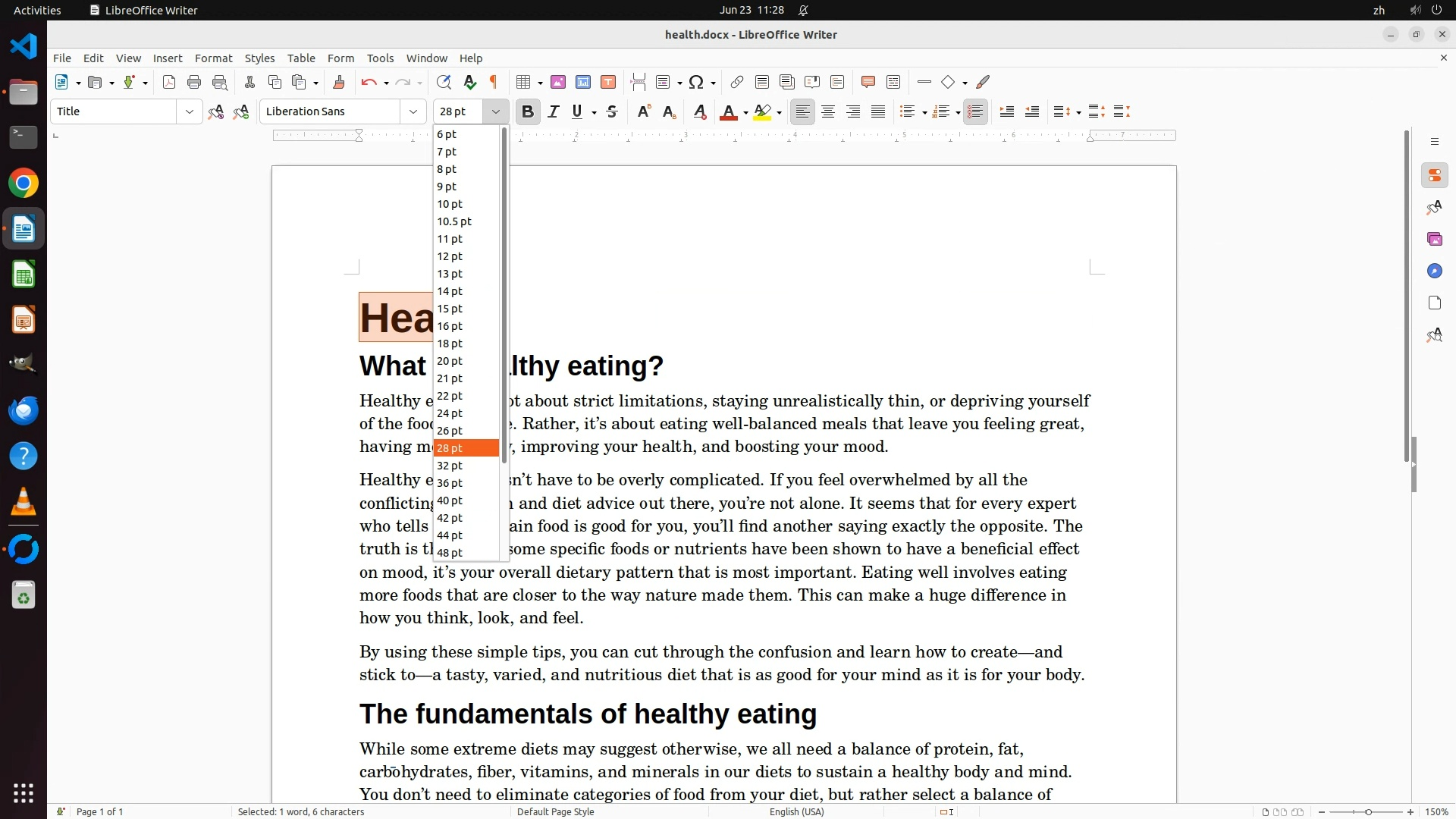Open Find & Replace tool
This screenshot has width=1456, height=819.
point(444,82)
